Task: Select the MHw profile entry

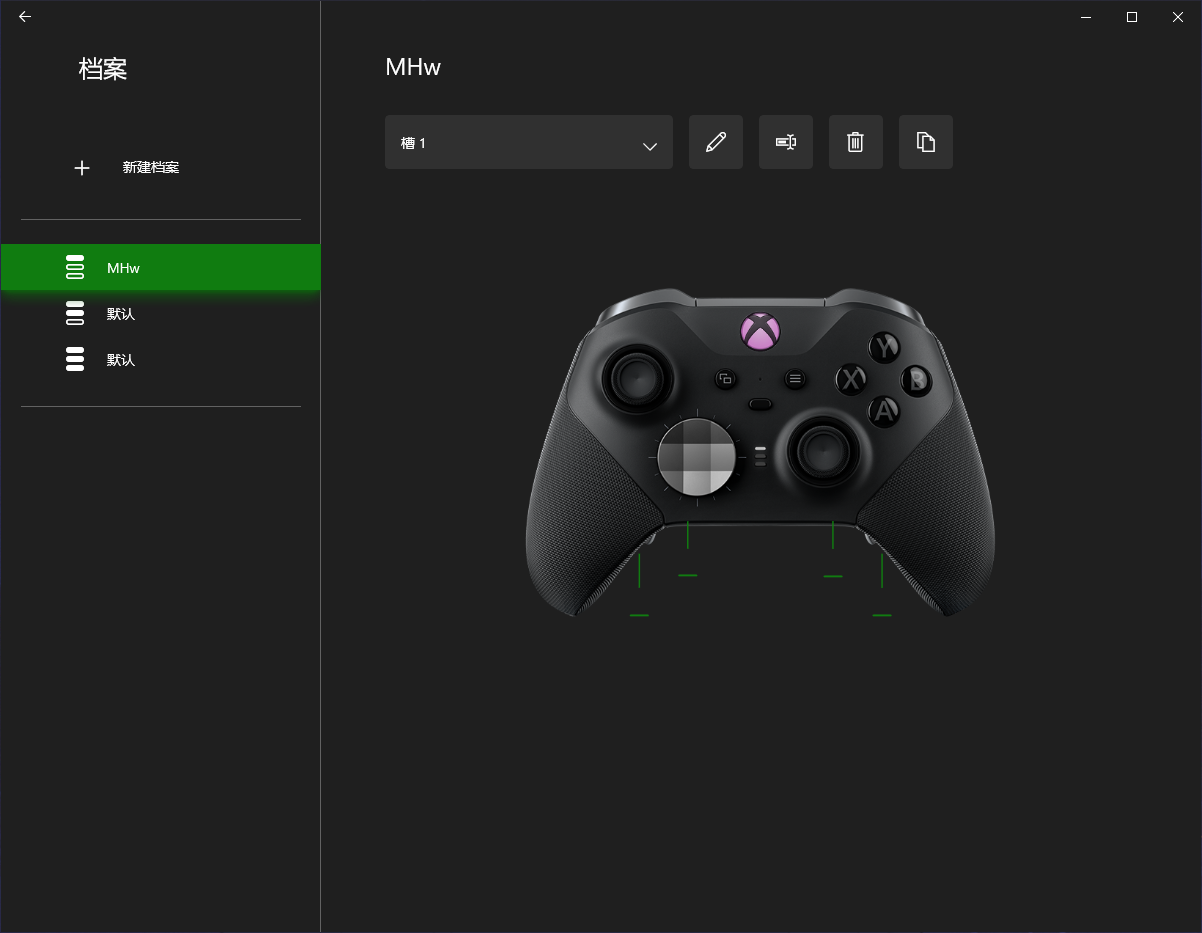Action: pyautogui.click(x=161, y=267)
